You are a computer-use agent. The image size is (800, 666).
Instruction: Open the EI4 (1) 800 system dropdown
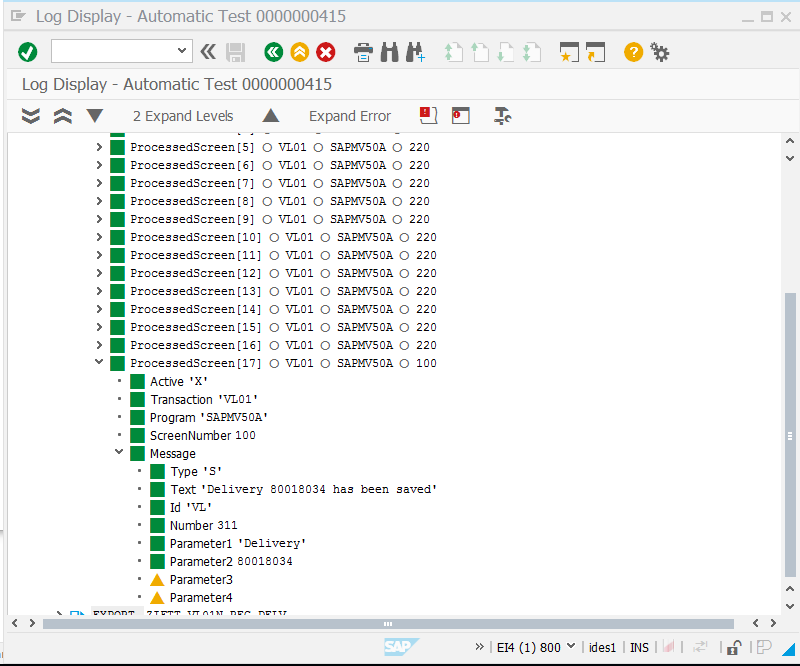536,647
